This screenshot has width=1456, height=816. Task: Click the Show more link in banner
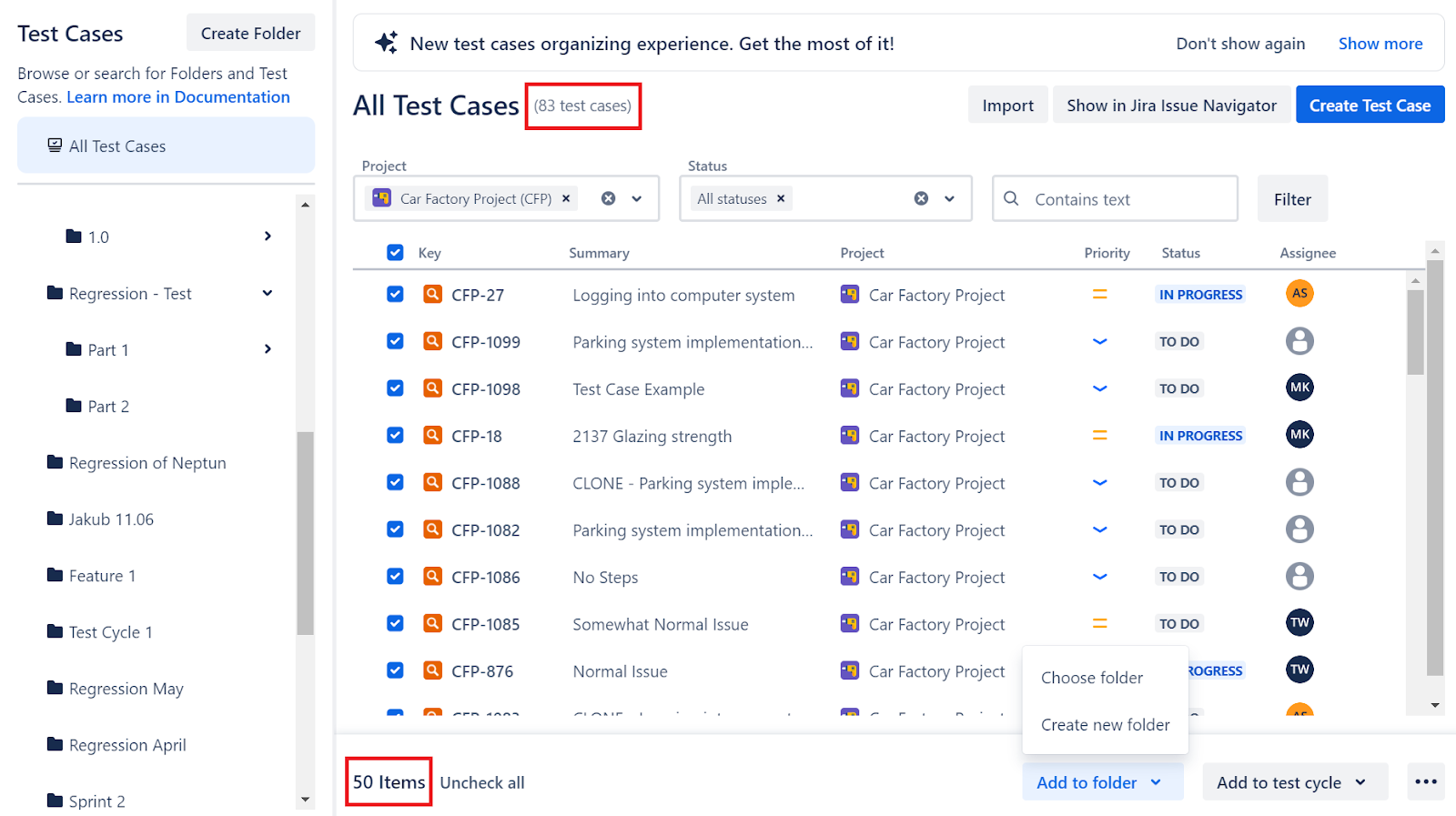coord(1380,43)
